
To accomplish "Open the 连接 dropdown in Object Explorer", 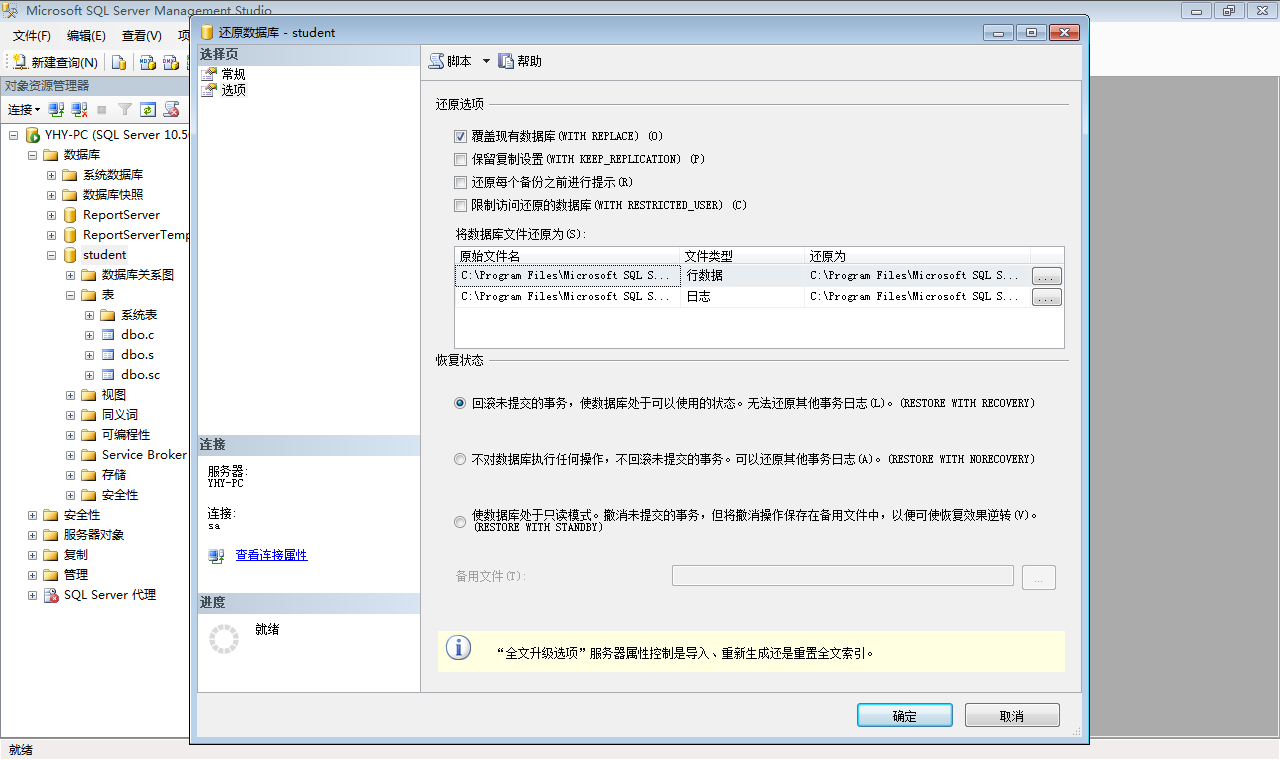I will [x=24, y=109].
